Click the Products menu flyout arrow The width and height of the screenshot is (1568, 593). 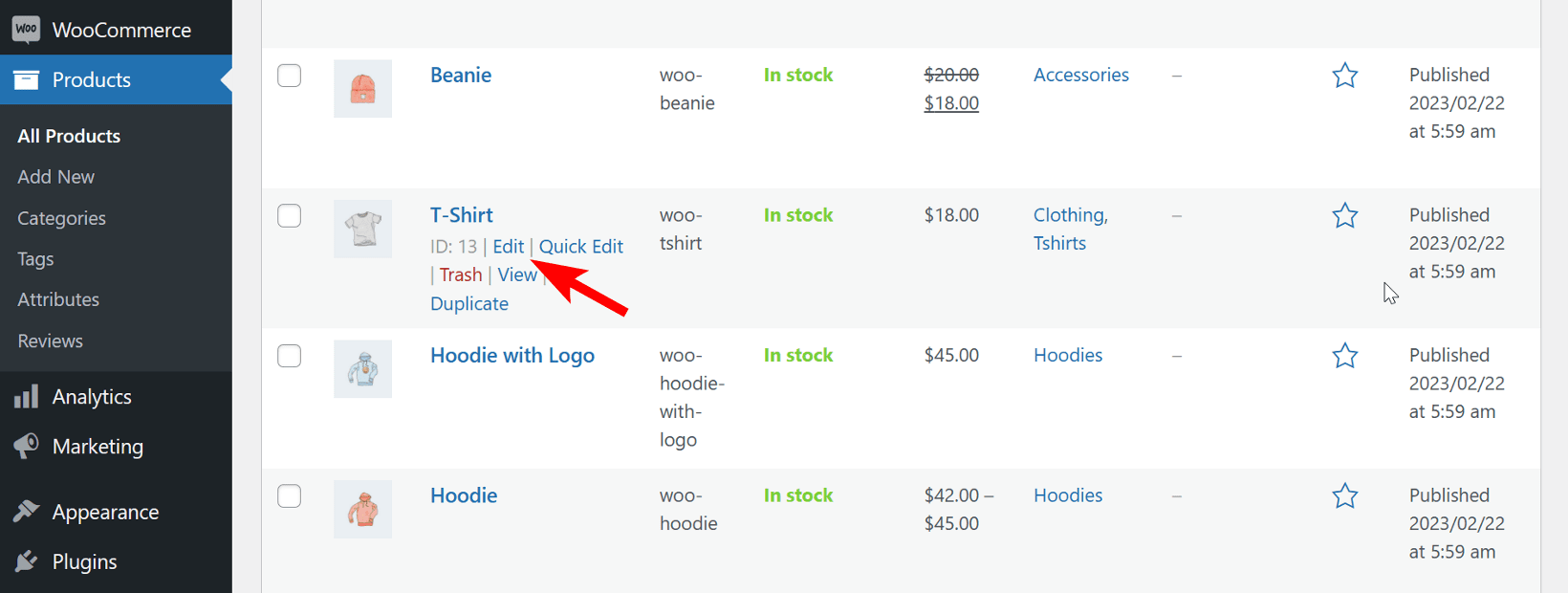(227, 79)
